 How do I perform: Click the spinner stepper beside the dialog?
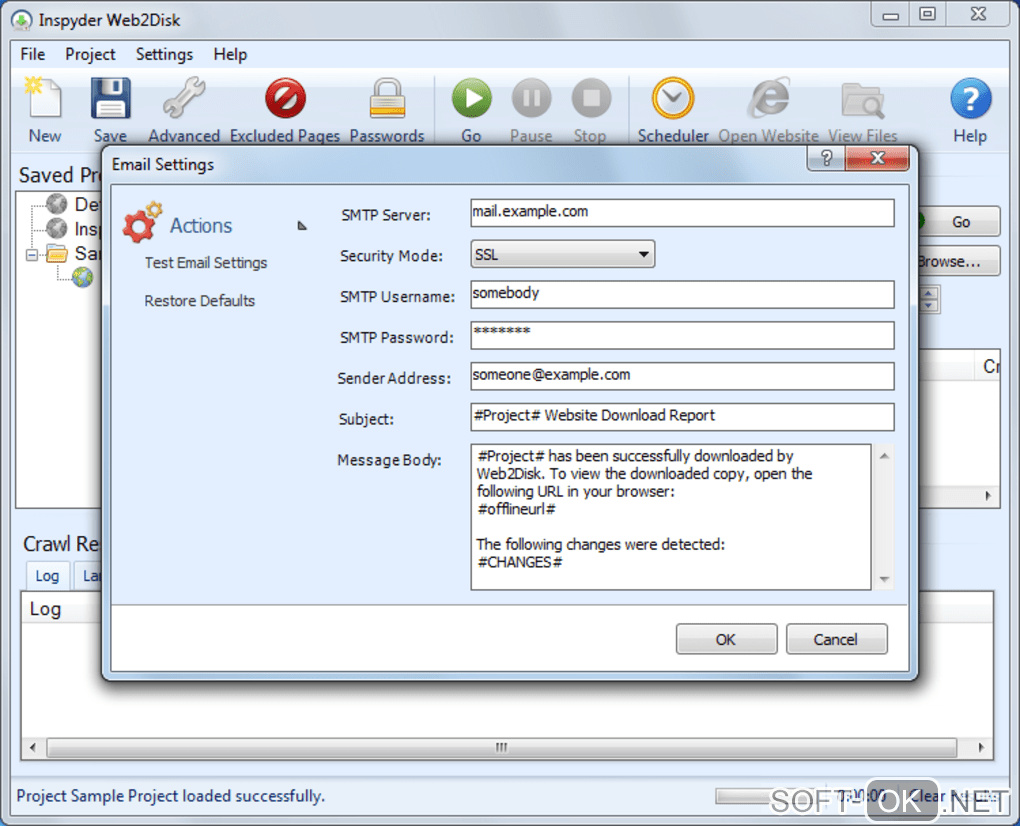point(930,299)
